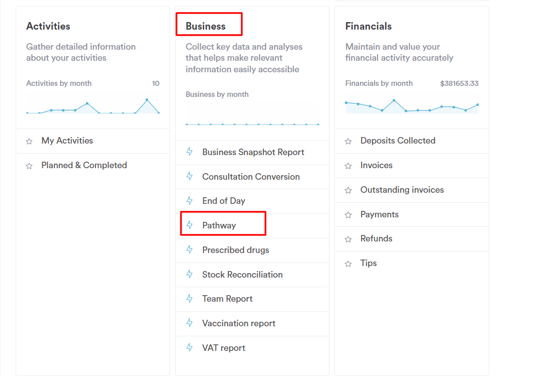Select Stock Reconciliation report

pos(242,275)
